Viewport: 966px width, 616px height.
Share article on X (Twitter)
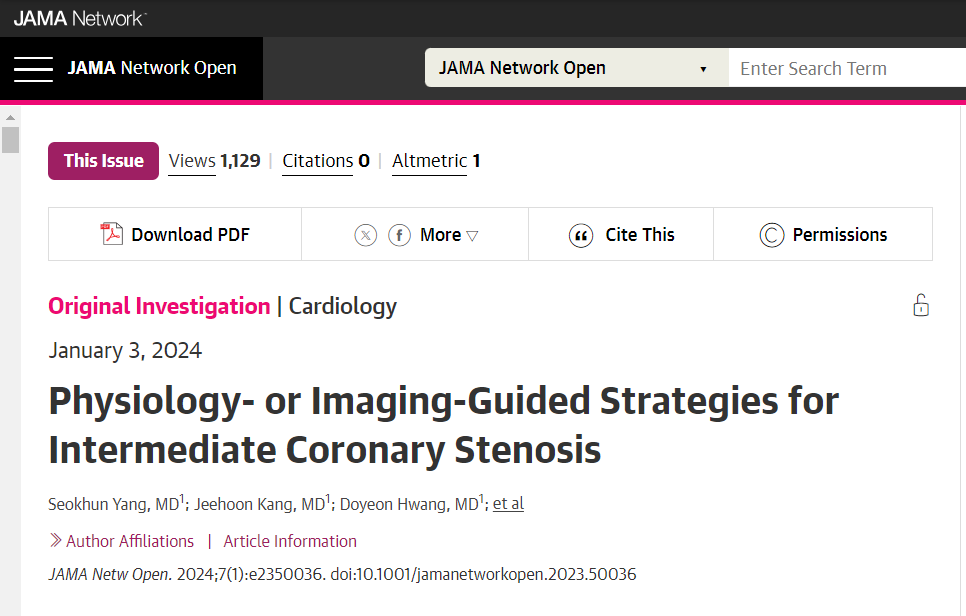point(365,235)
